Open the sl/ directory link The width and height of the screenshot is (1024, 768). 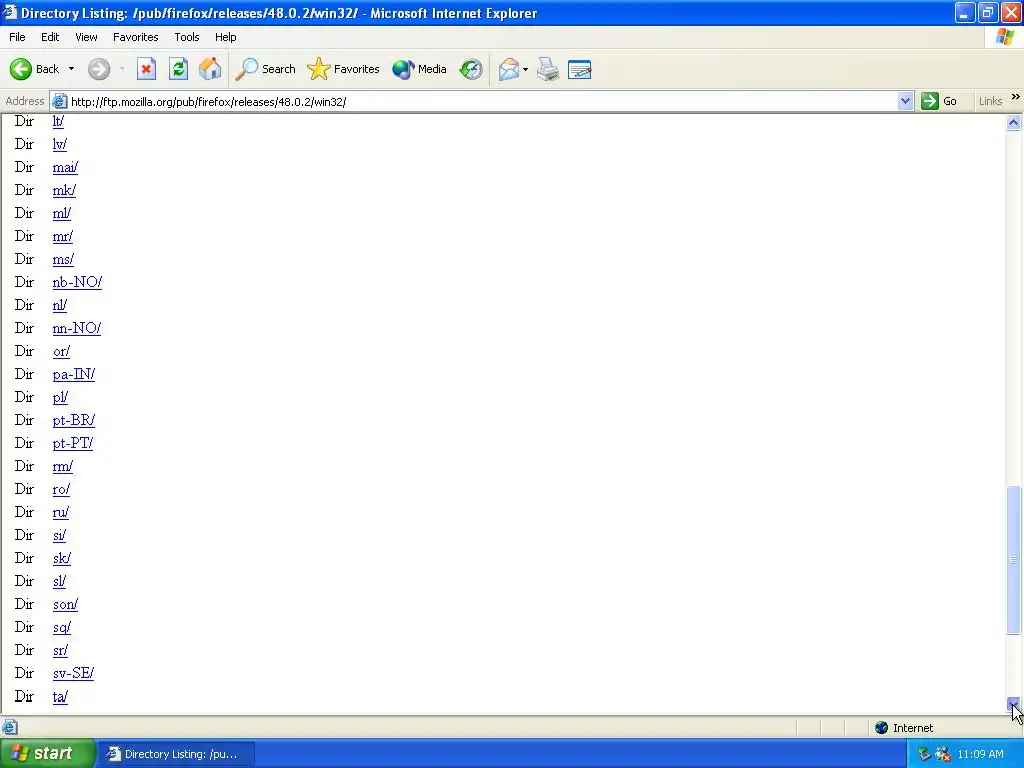click(59, 581)
